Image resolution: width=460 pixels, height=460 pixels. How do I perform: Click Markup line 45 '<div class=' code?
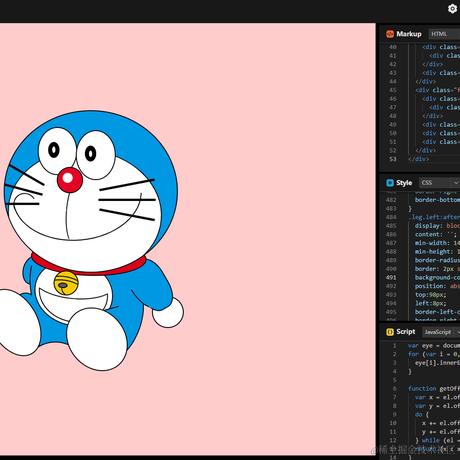click(437, 90)
